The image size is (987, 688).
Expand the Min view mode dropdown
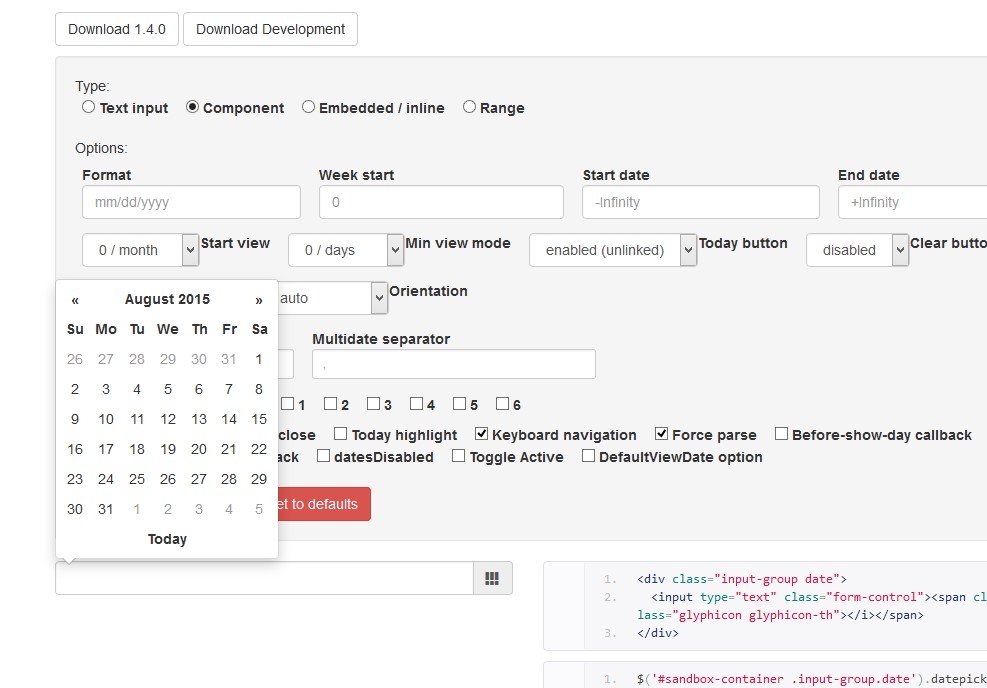coord(346,250)
